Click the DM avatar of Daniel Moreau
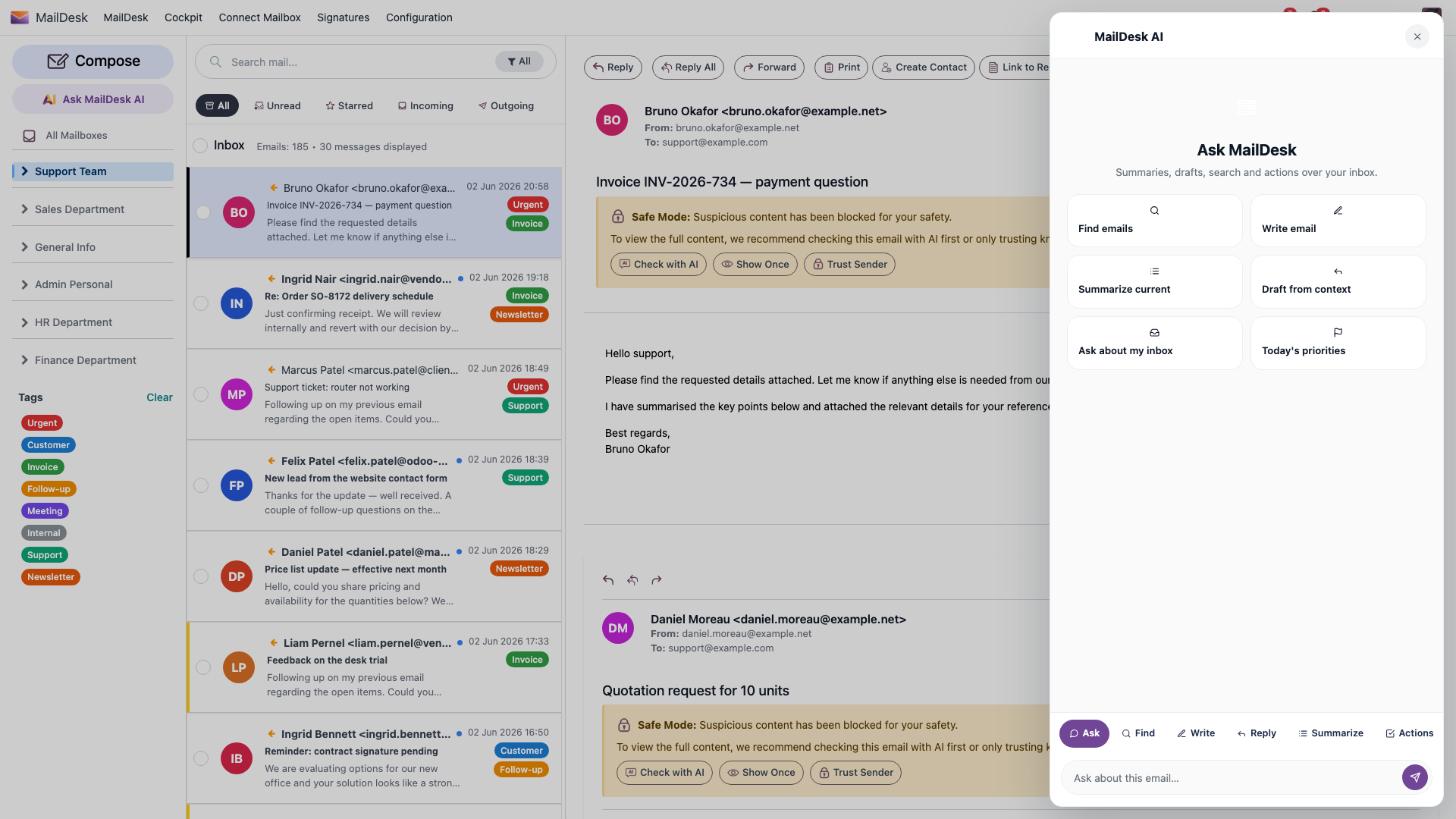This screenshot has height=819, width=1456. (x=618, y=628)
